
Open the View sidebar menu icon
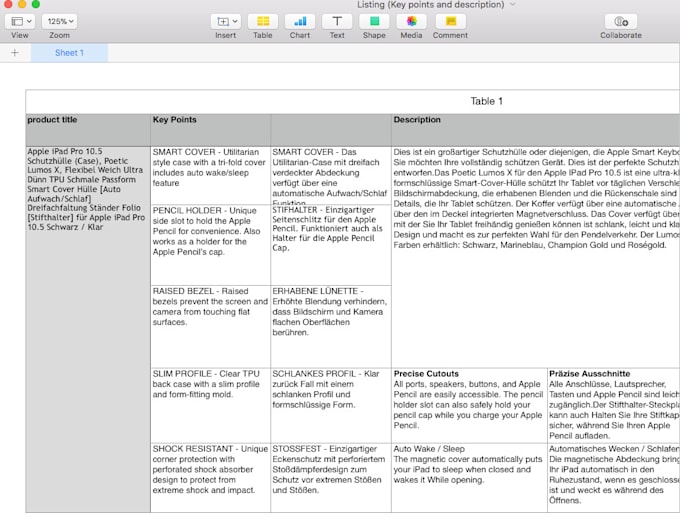[21, 21]
